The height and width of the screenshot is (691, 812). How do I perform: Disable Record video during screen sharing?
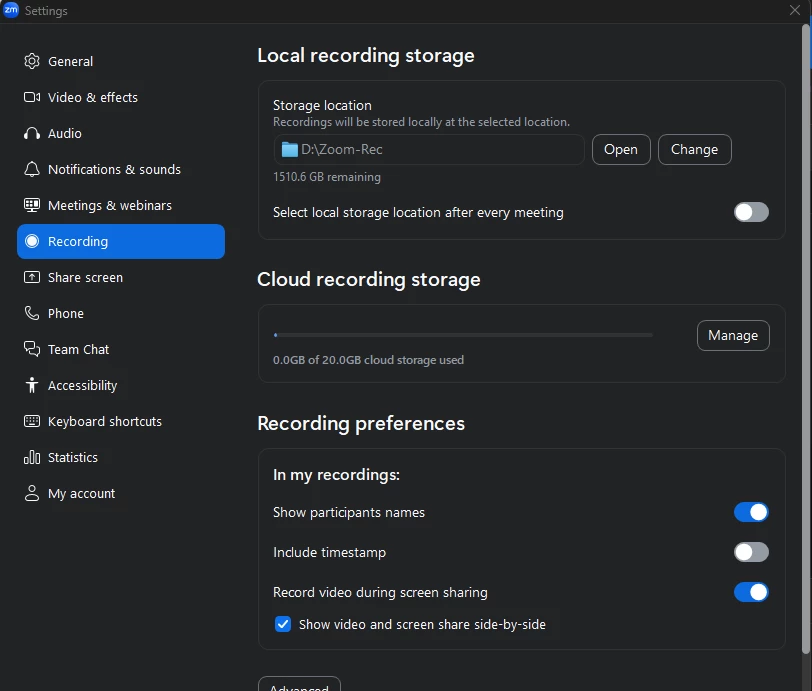pos(751,592)
